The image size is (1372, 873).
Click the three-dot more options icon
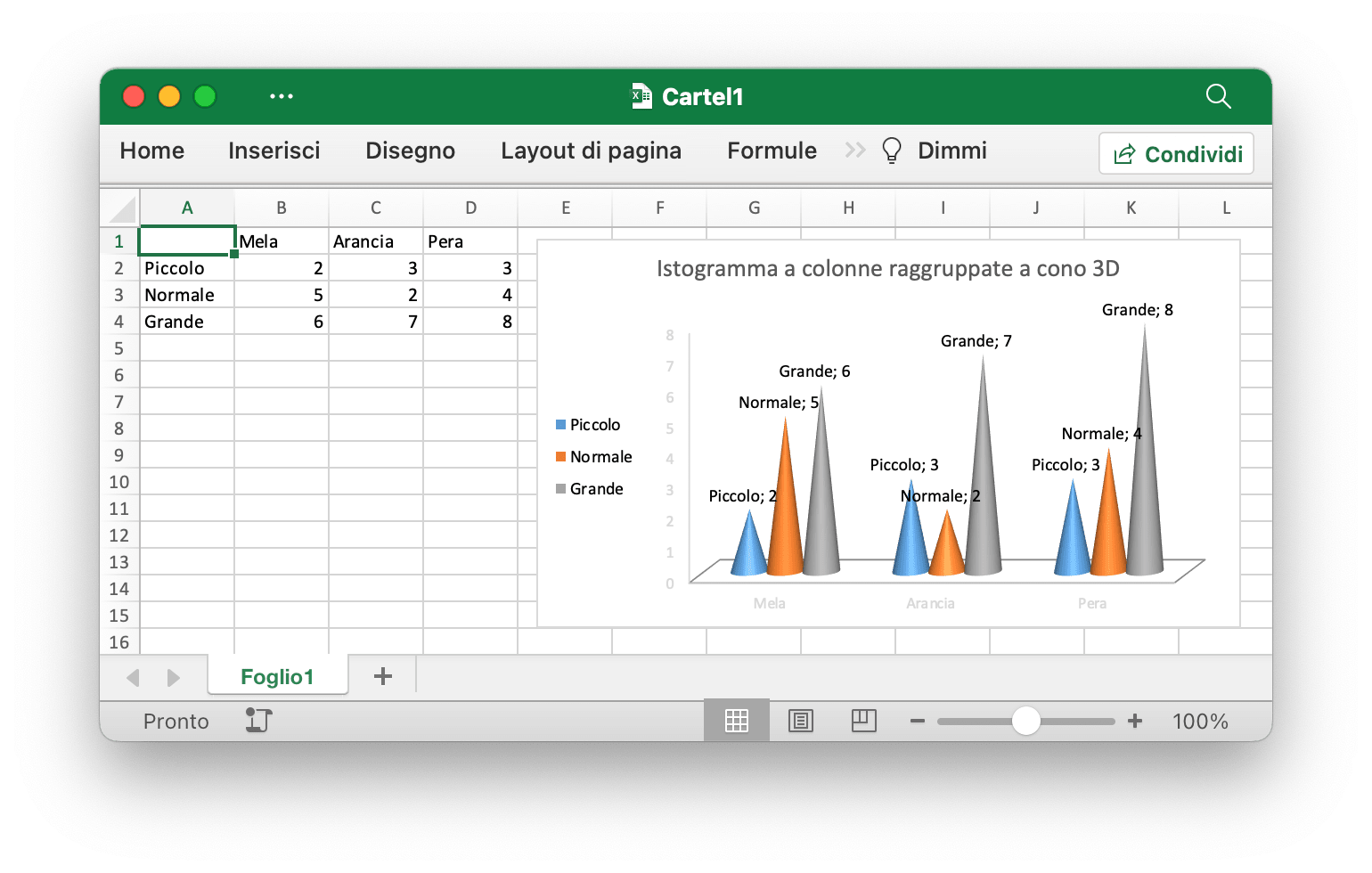[282, 96]
